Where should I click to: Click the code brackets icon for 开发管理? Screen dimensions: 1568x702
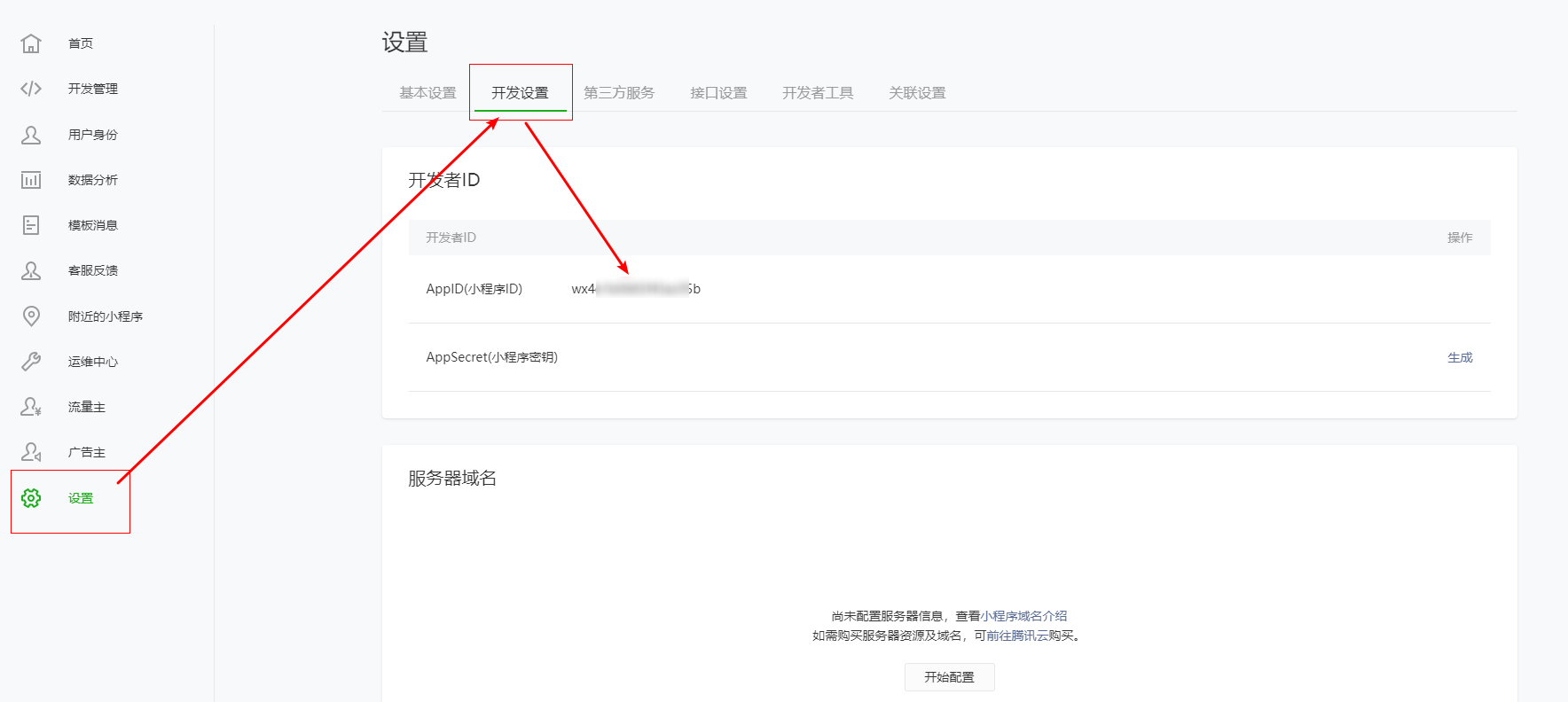click(x=31, y=89)
